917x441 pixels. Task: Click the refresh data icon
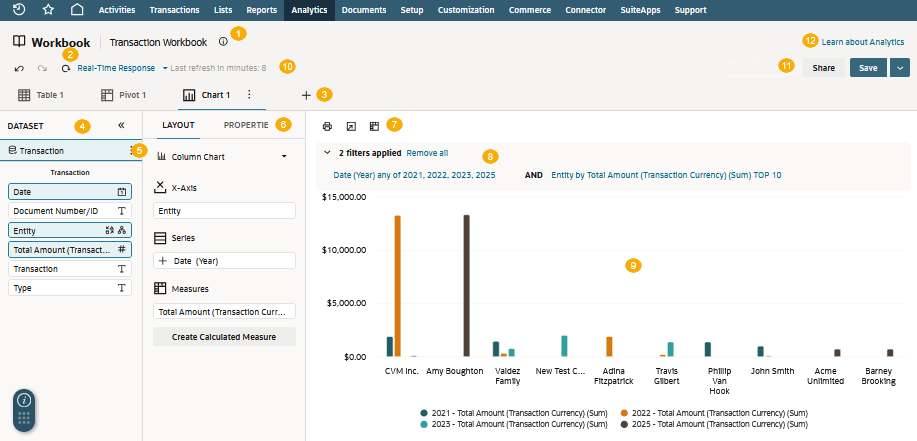(66, 68)
